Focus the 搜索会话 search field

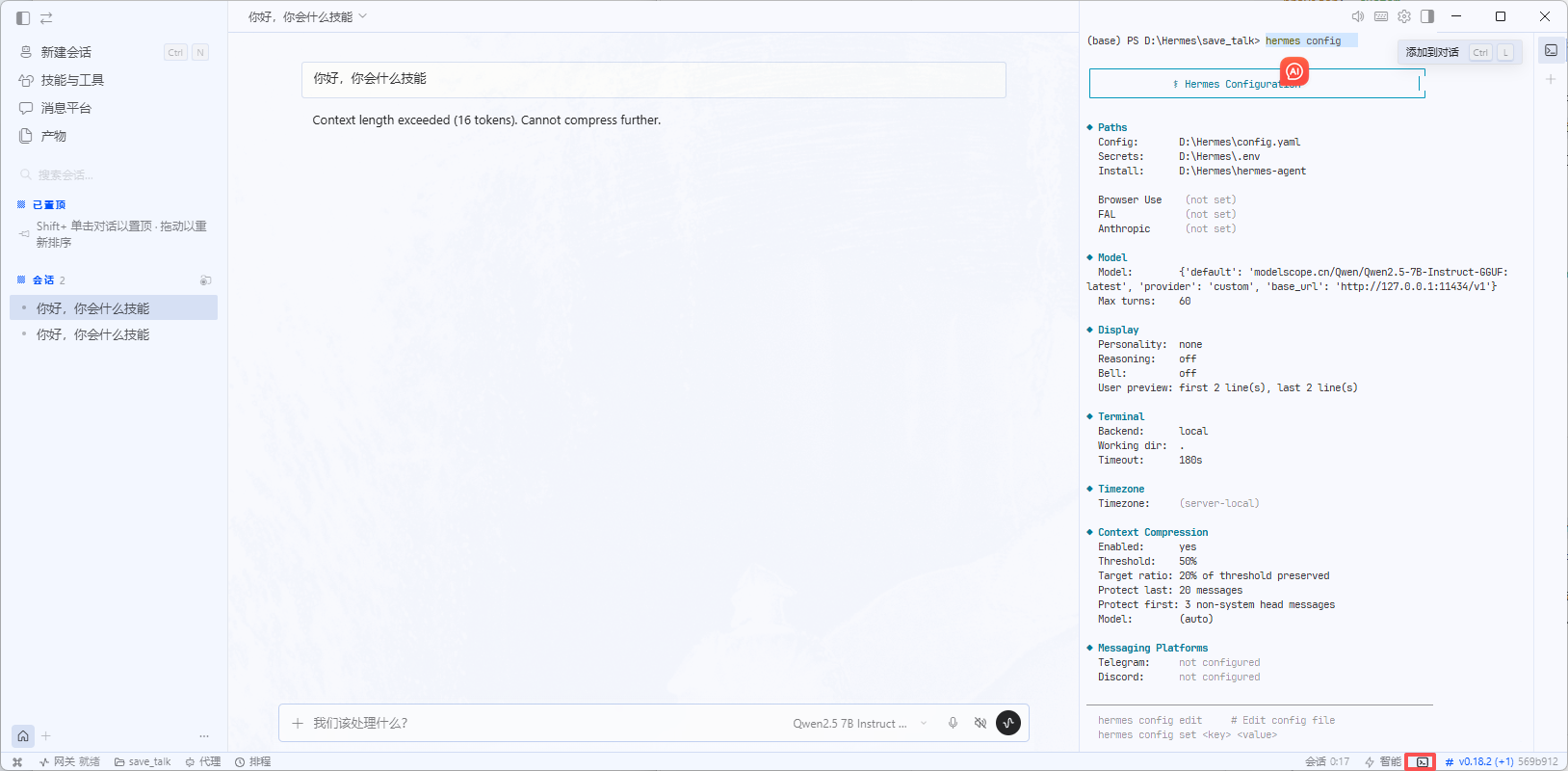coord(114,174)
